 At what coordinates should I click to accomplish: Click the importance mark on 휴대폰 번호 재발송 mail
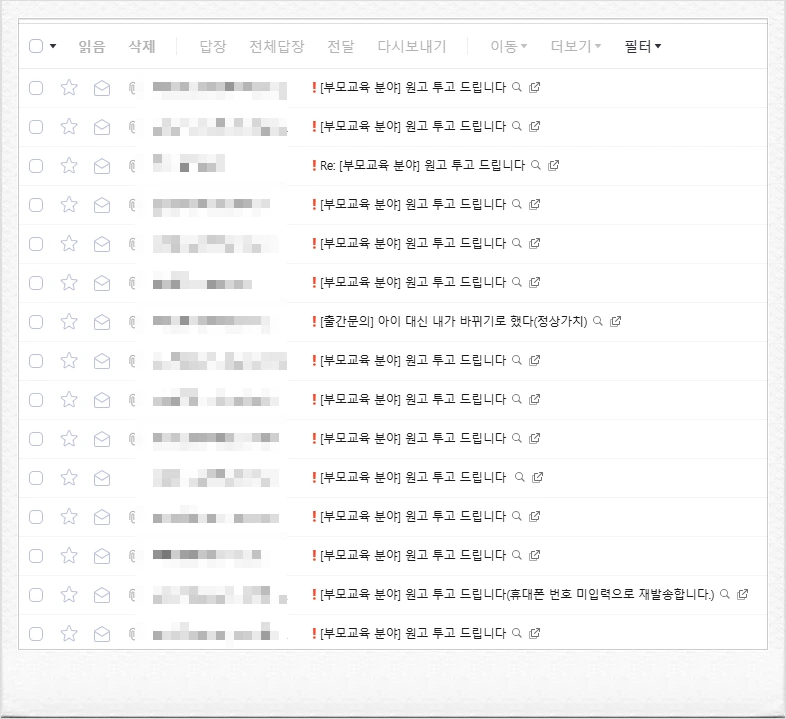click(314, 594)
